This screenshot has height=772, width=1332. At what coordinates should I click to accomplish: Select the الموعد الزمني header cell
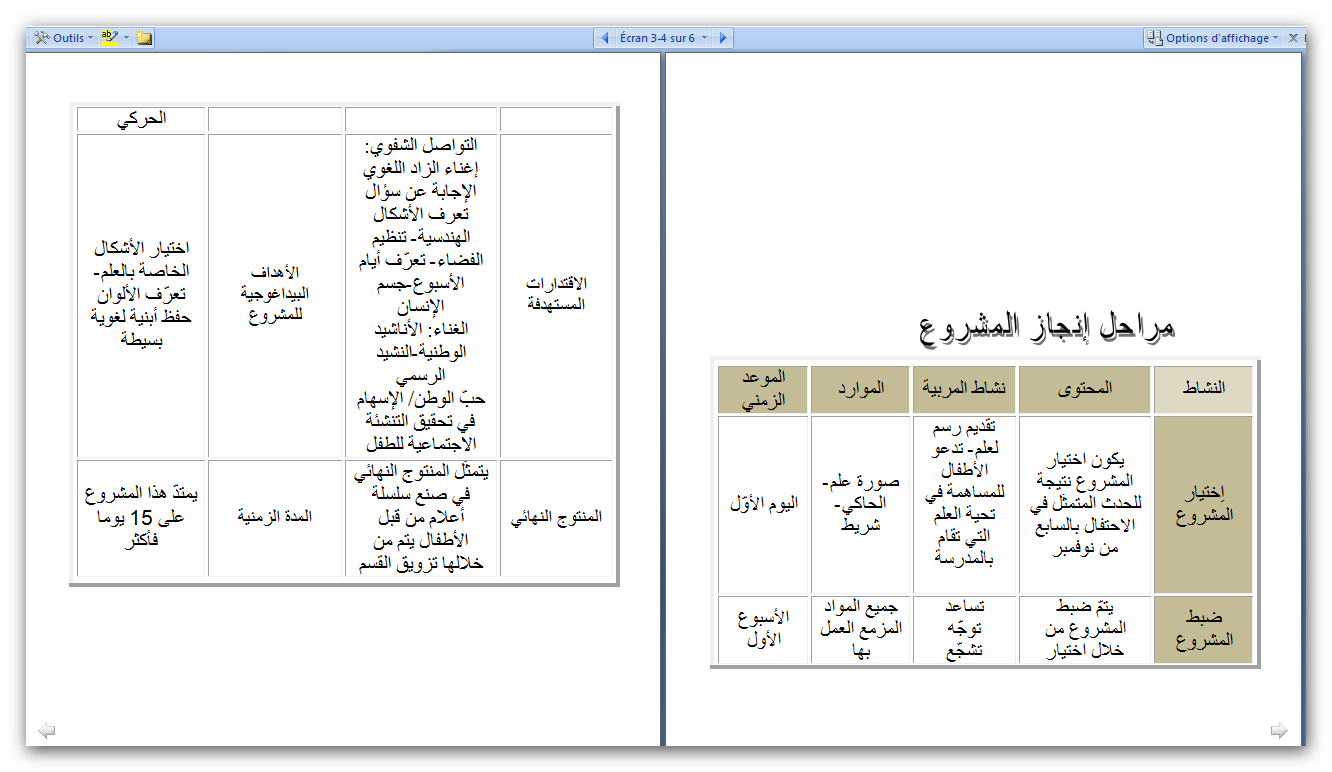tap(763, 389)
